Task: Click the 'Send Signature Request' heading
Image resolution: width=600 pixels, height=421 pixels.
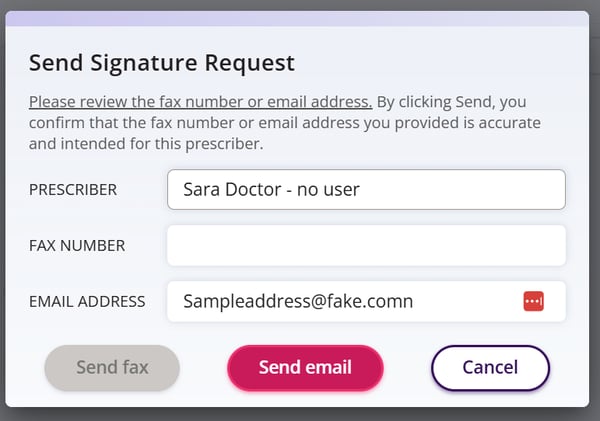Action: coord(162,63)
